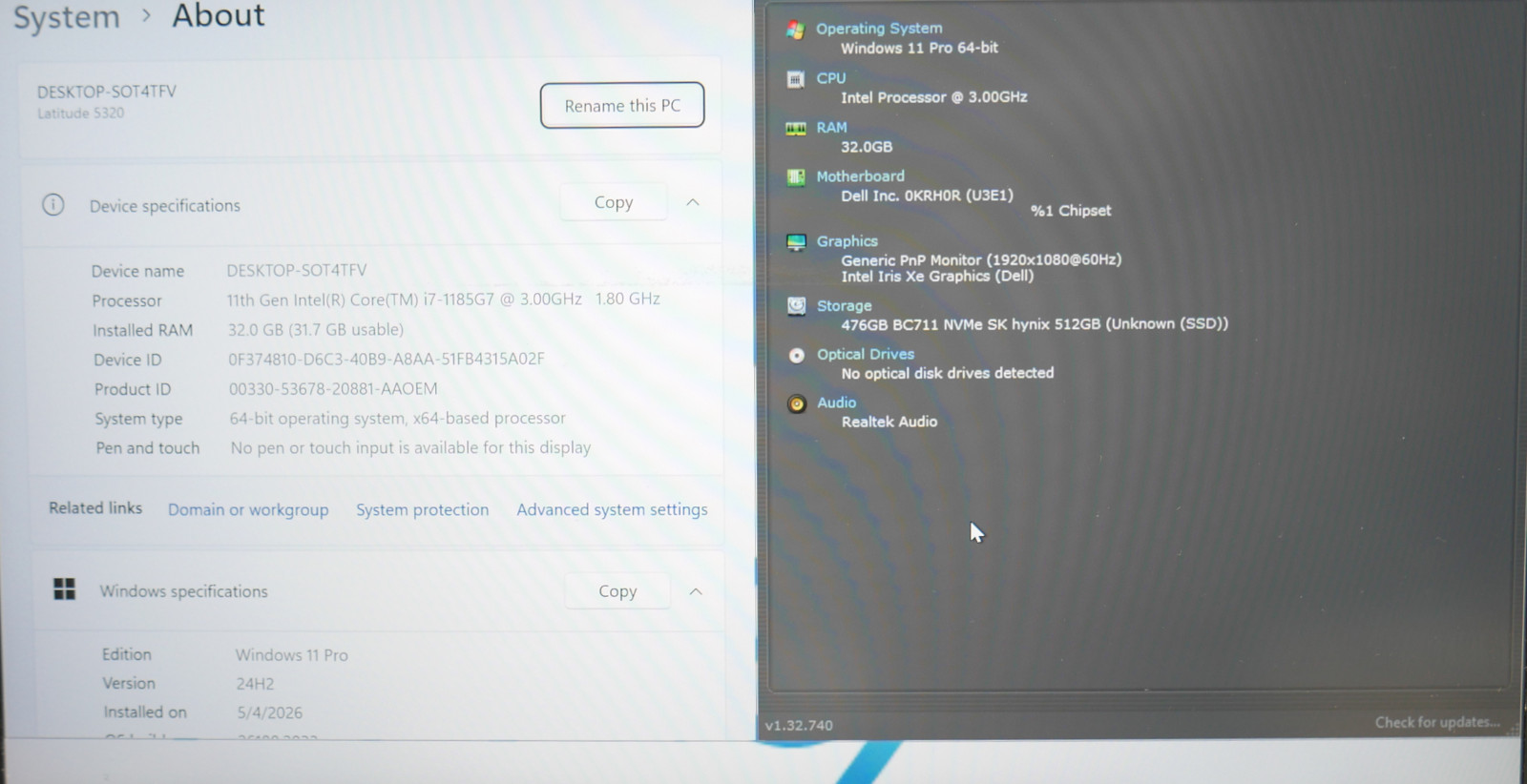Open the Operating System section heading
Viewport: 1527px width, 784px height.
click(879, 29)
